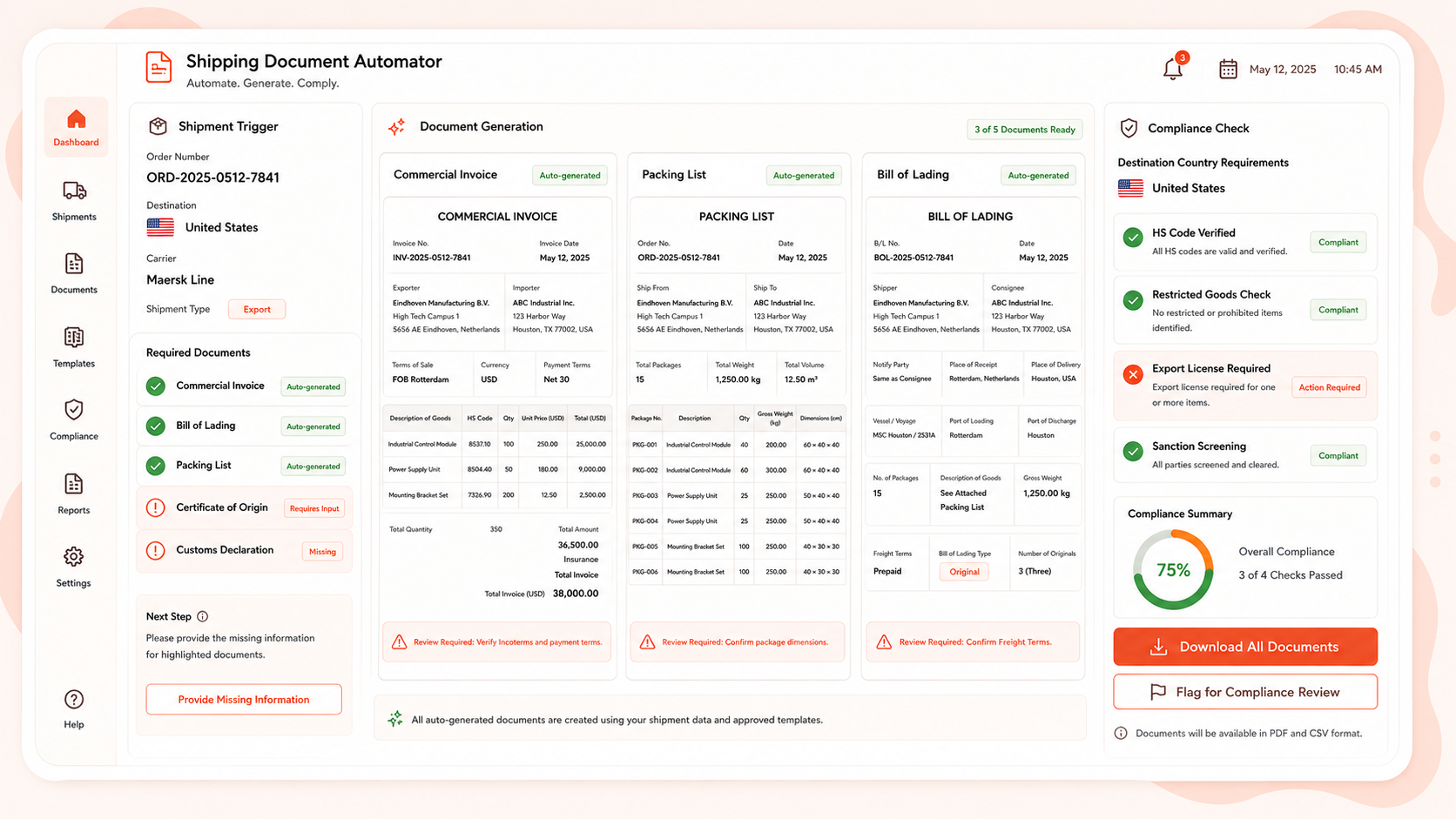Viewport: 1456px width, 819px height.
Task: Click the Missing badge on Customs Declaration
Action: click(322, 552)
